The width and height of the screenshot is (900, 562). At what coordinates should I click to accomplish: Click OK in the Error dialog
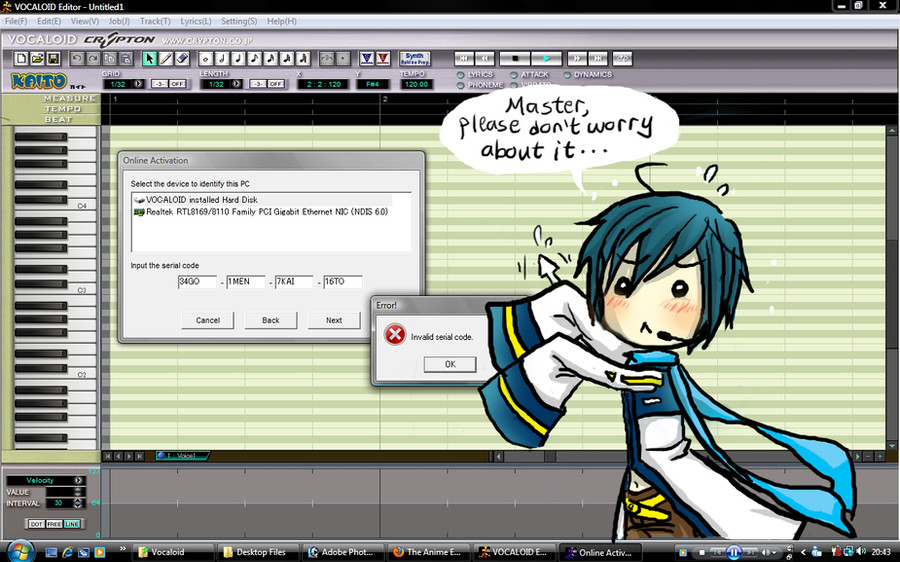coord(450,364)
